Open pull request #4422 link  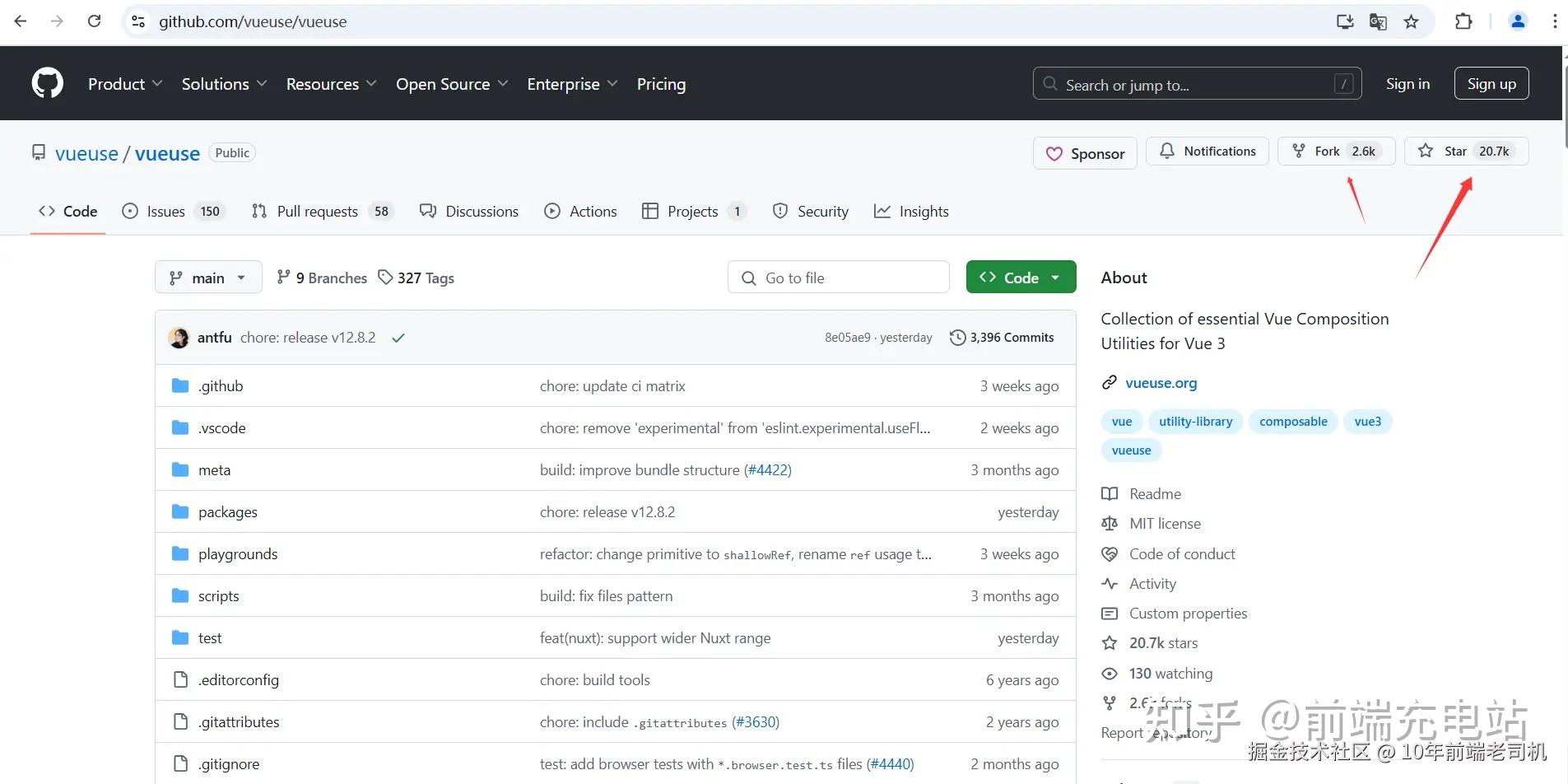769,470
